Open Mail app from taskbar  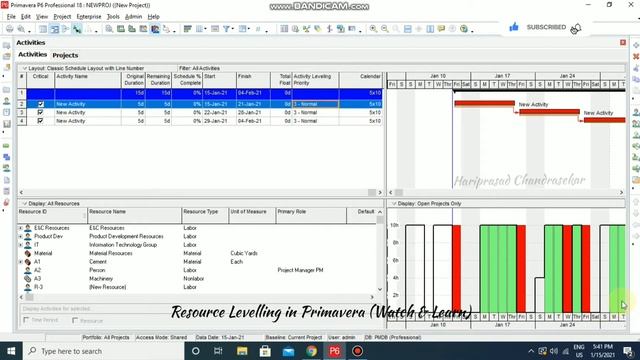pyautogui.click(x=288, y=351)
